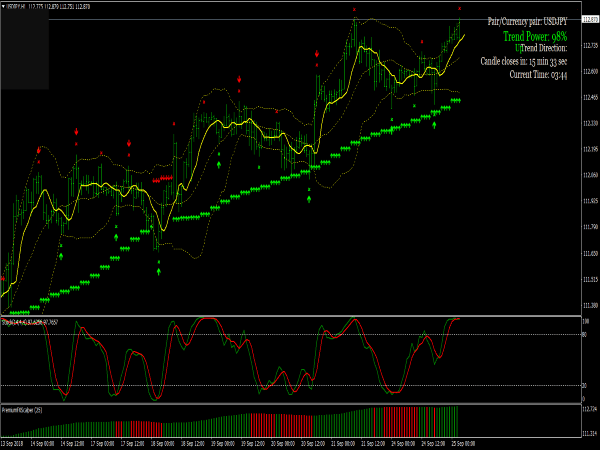The image size is (600, 450).
Task: Click the '18 Sep 00:00' time axis label
Action: (163, 444)
